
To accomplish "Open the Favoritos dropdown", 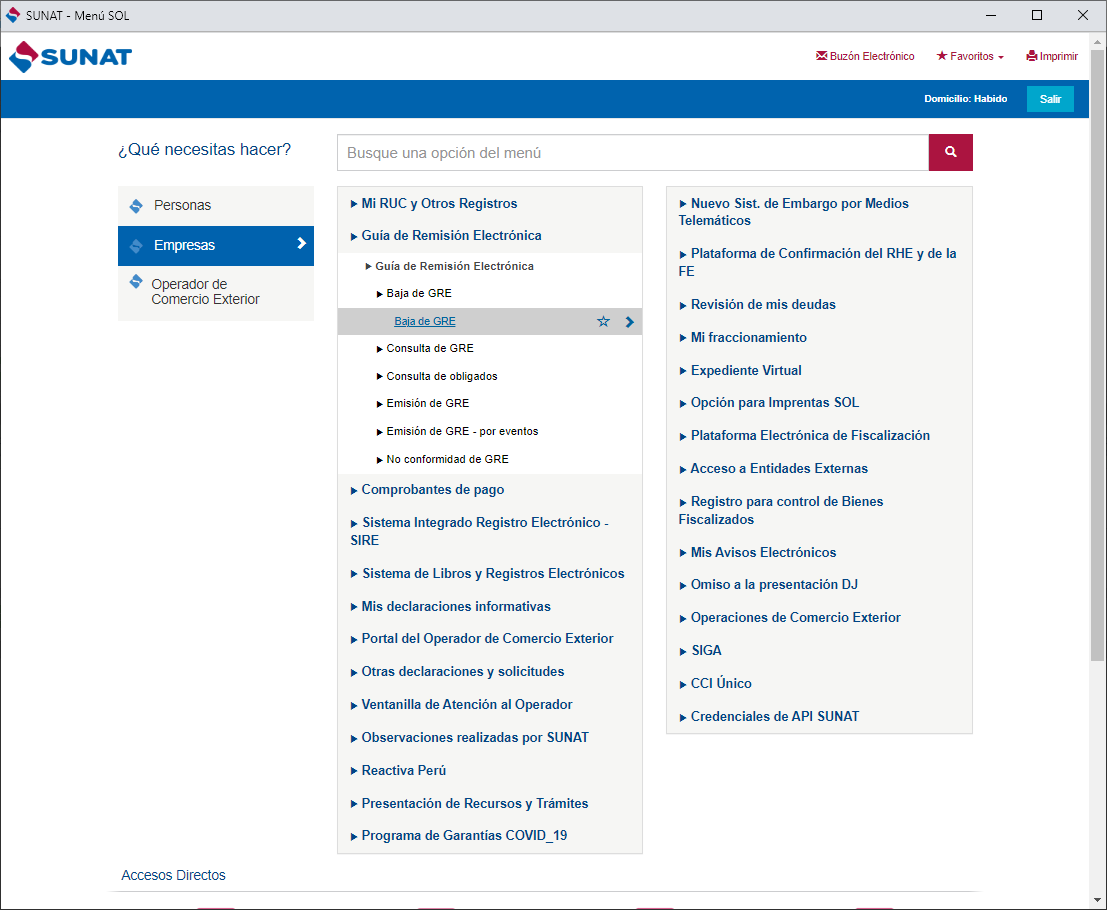I will pos(970,56).
